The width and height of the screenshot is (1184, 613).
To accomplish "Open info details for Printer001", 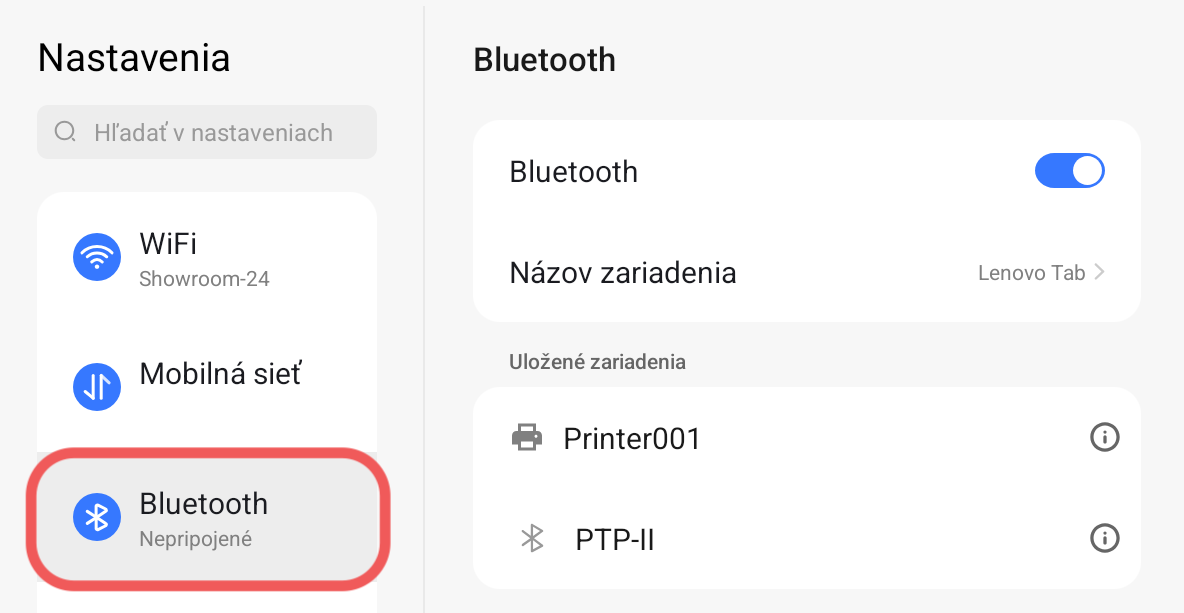I will click(1104, 437).
